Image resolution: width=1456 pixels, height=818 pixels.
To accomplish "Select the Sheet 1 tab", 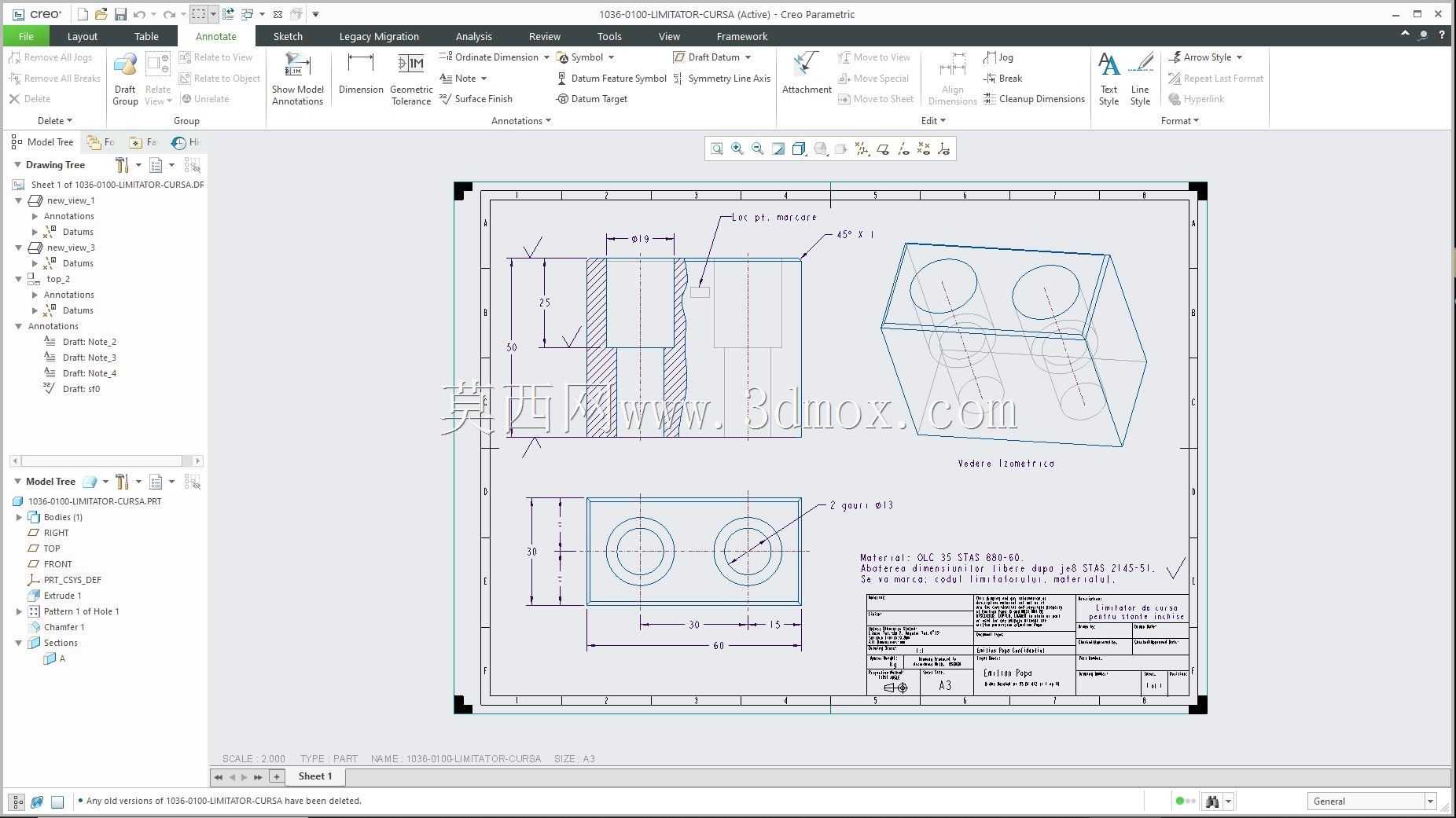I will click(x=315, y=776).
